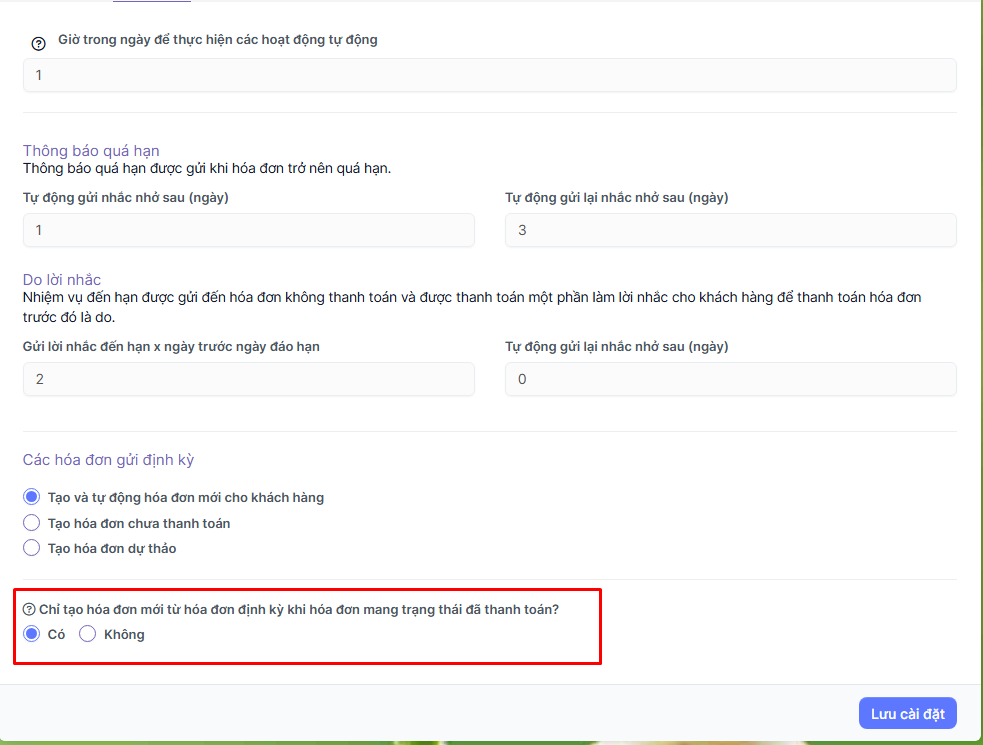Click the "Do lời nhắc" section heading
The width and height of the screenshot is (983, 745).
point(62,280)
